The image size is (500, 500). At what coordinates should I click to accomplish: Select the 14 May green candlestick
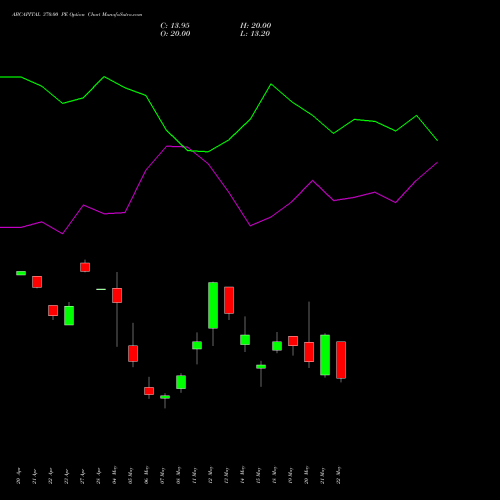tap(245, 340)
